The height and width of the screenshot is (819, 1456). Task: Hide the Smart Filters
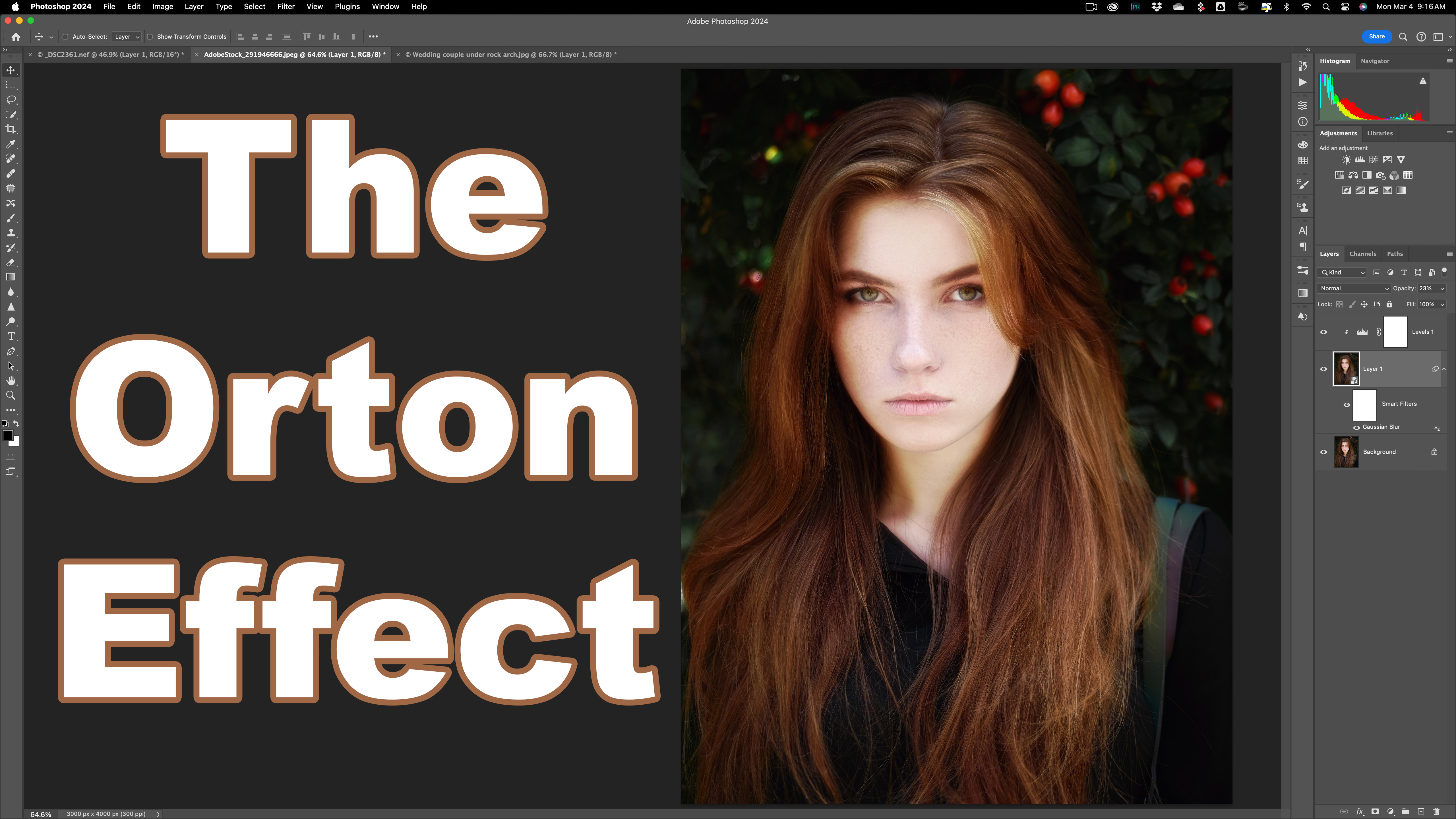tap(1347, 405)
